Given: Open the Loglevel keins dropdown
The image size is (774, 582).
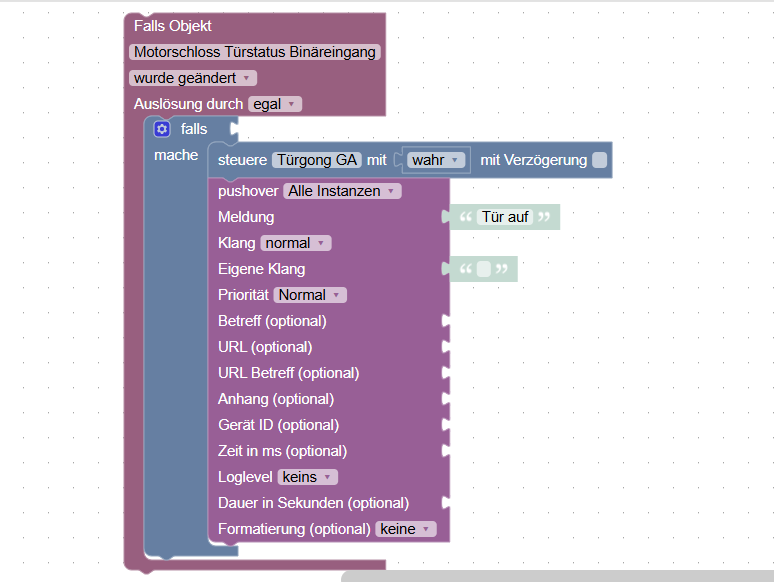Looking at the screenshot, I should point(308,477).
